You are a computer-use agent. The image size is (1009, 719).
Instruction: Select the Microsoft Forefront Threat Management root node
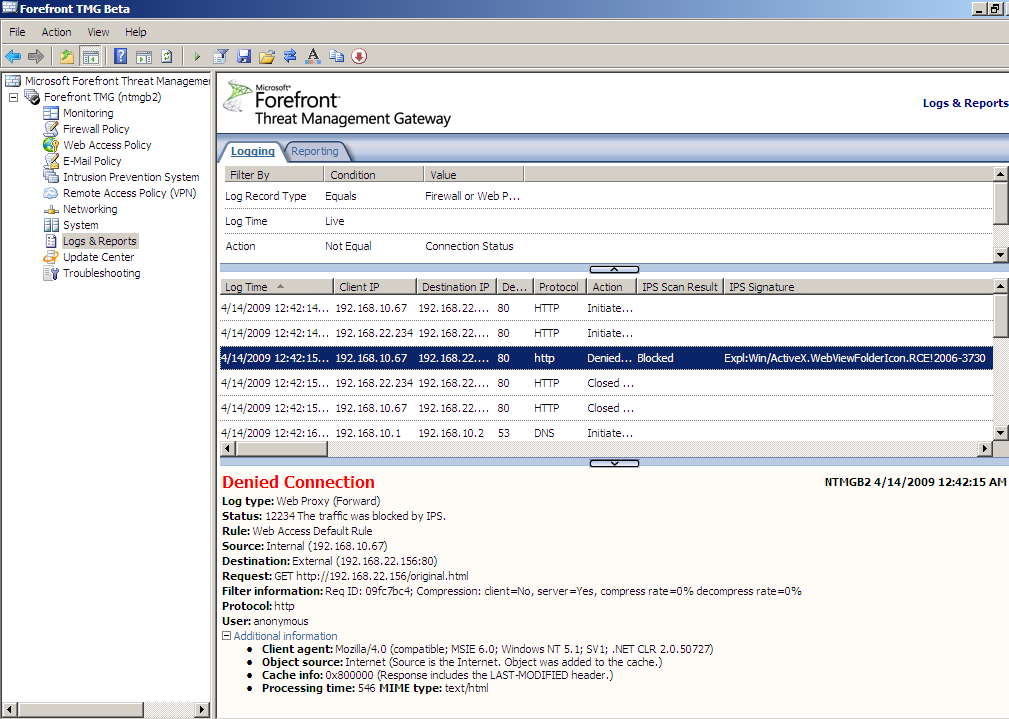pyautogui.click(x=118, y=81)
